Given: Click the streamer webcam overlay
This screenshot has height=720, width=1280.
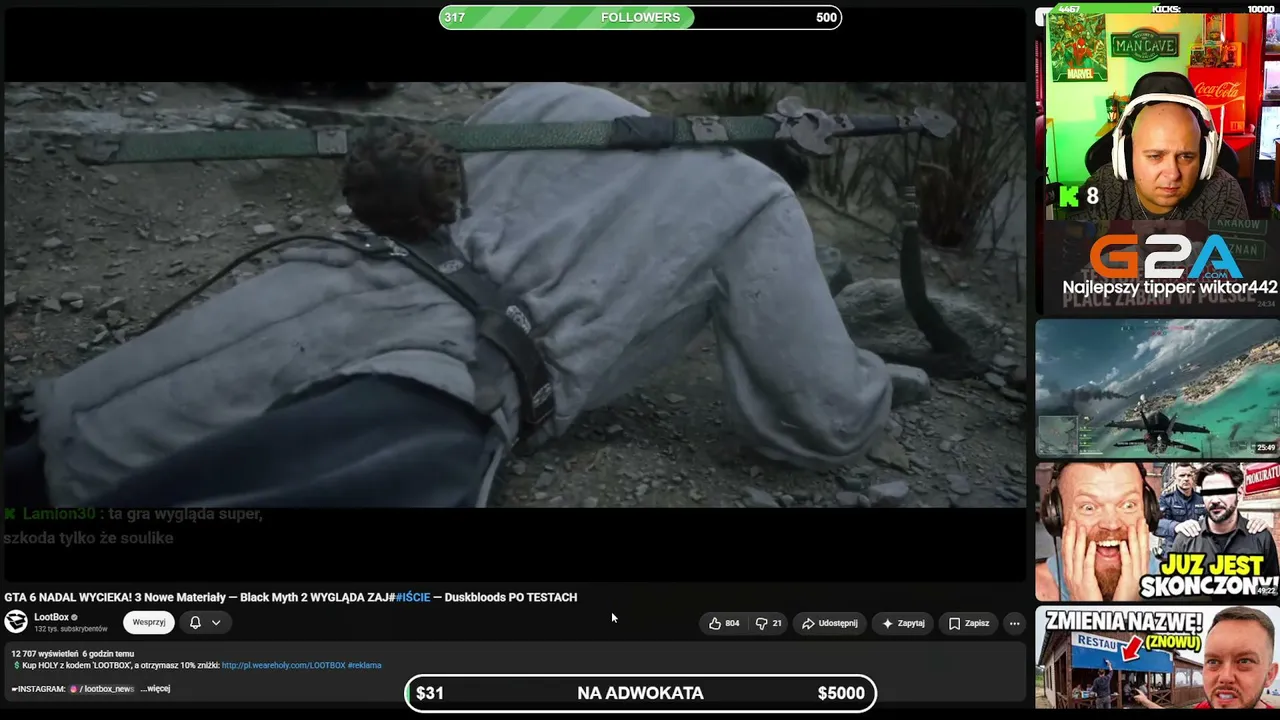Looking at the screenshot, I should pyautogui.click(x=1163, y=116).
